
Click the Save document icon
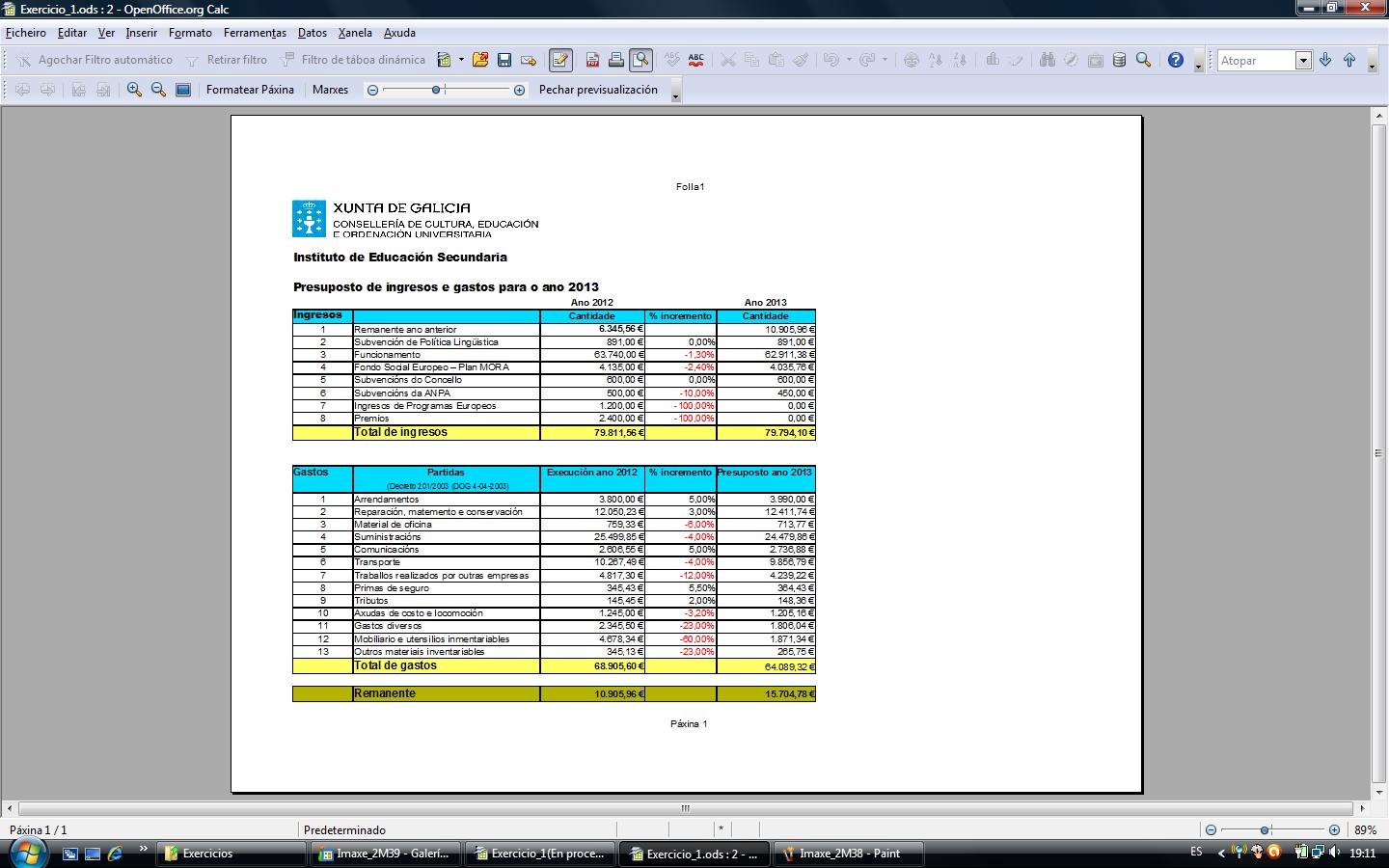click(x=504, y=60)
